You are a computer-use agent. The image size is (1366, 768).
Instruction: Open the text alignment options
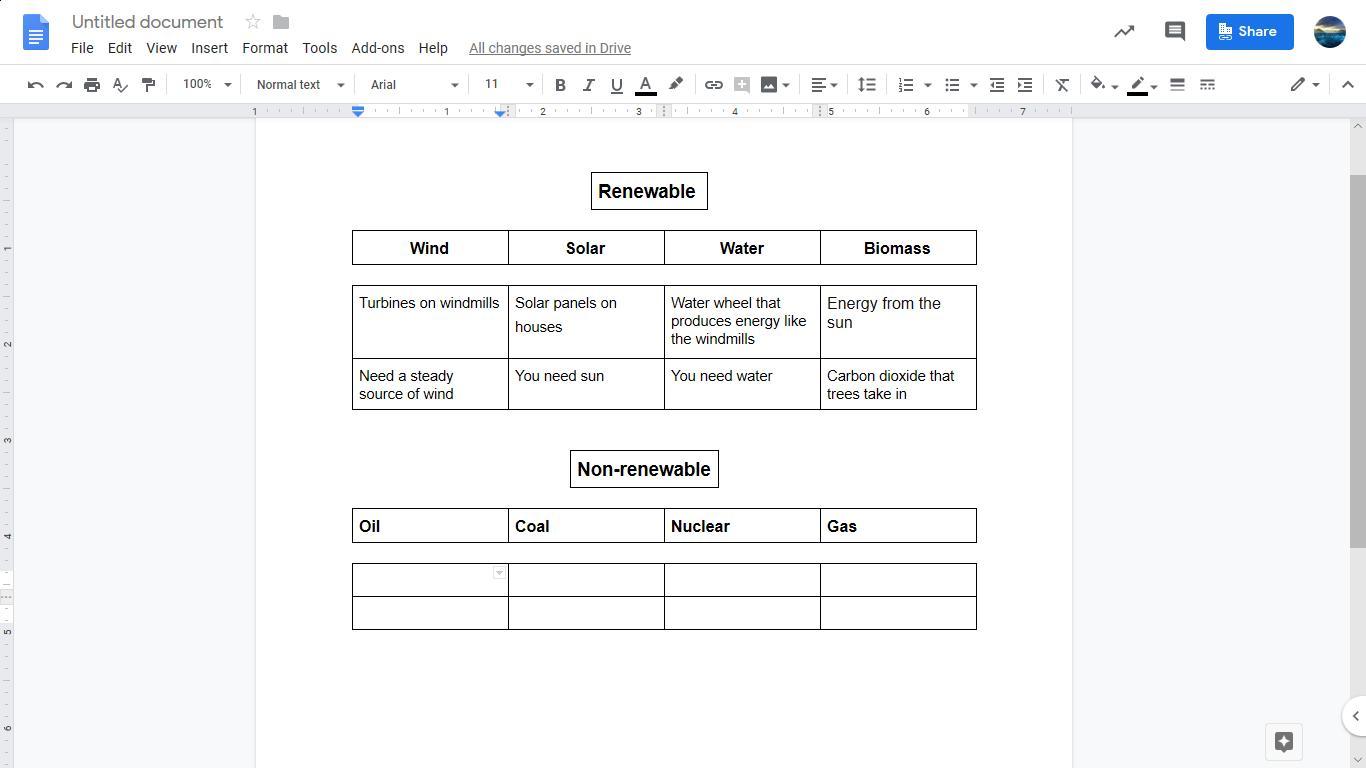coord(824,85)
